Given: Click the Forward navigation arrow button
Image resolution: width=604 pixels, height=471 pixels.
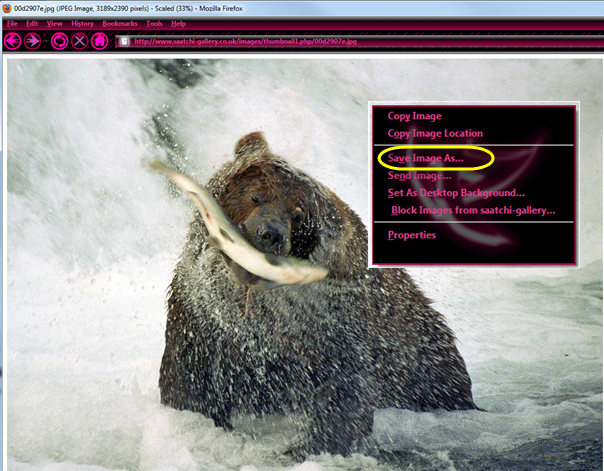Looking at the screenshot, I should 32,41.
